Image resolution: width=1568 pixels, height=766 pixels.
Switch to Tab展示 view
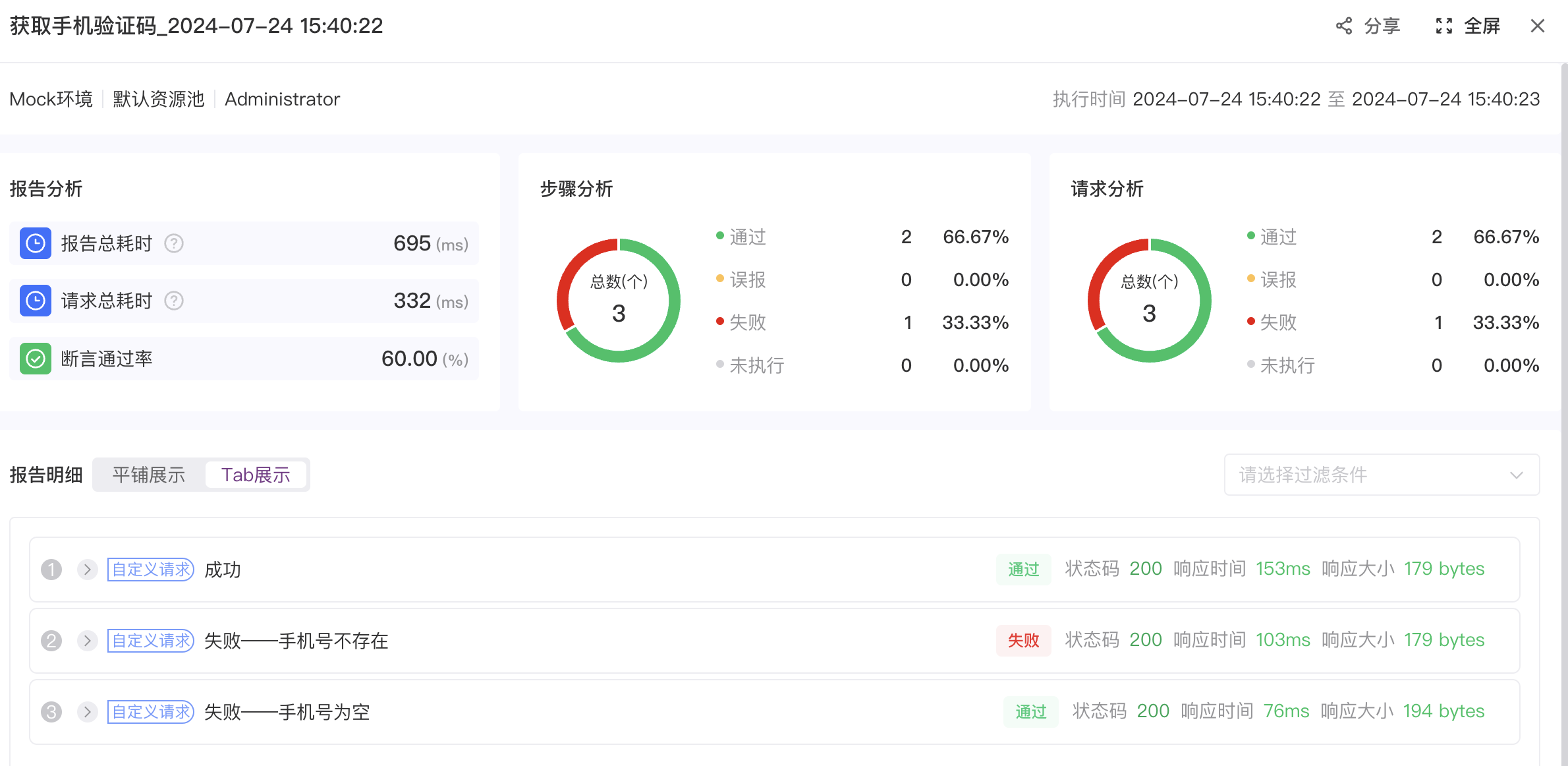[256, 475]
